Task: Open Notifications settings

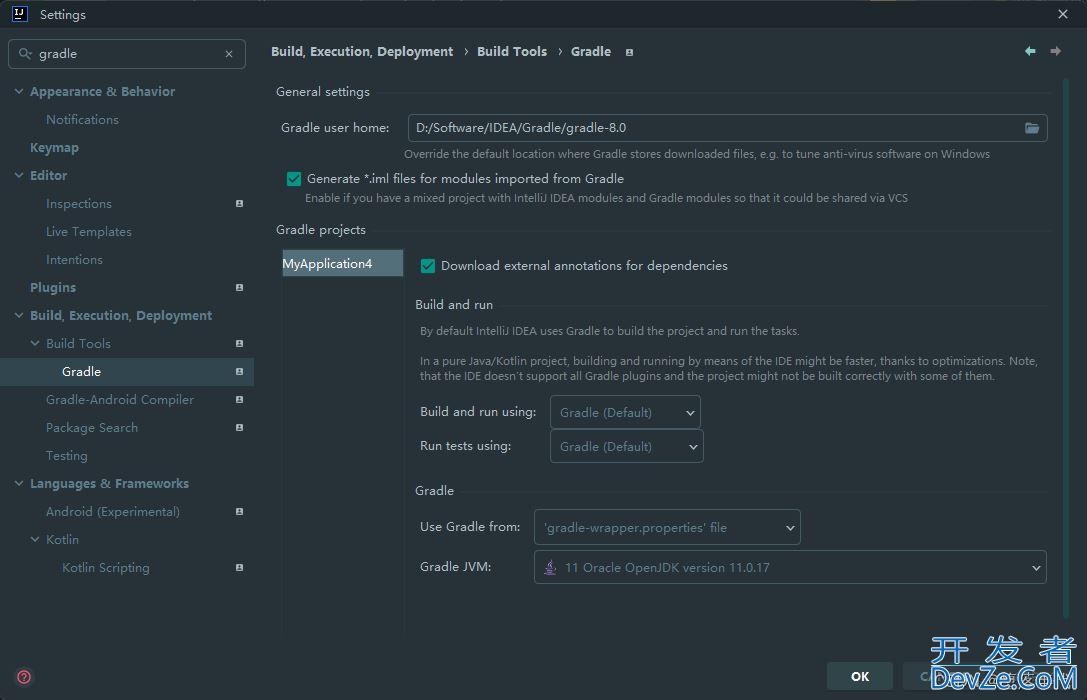Action: [x=82, y=120]
